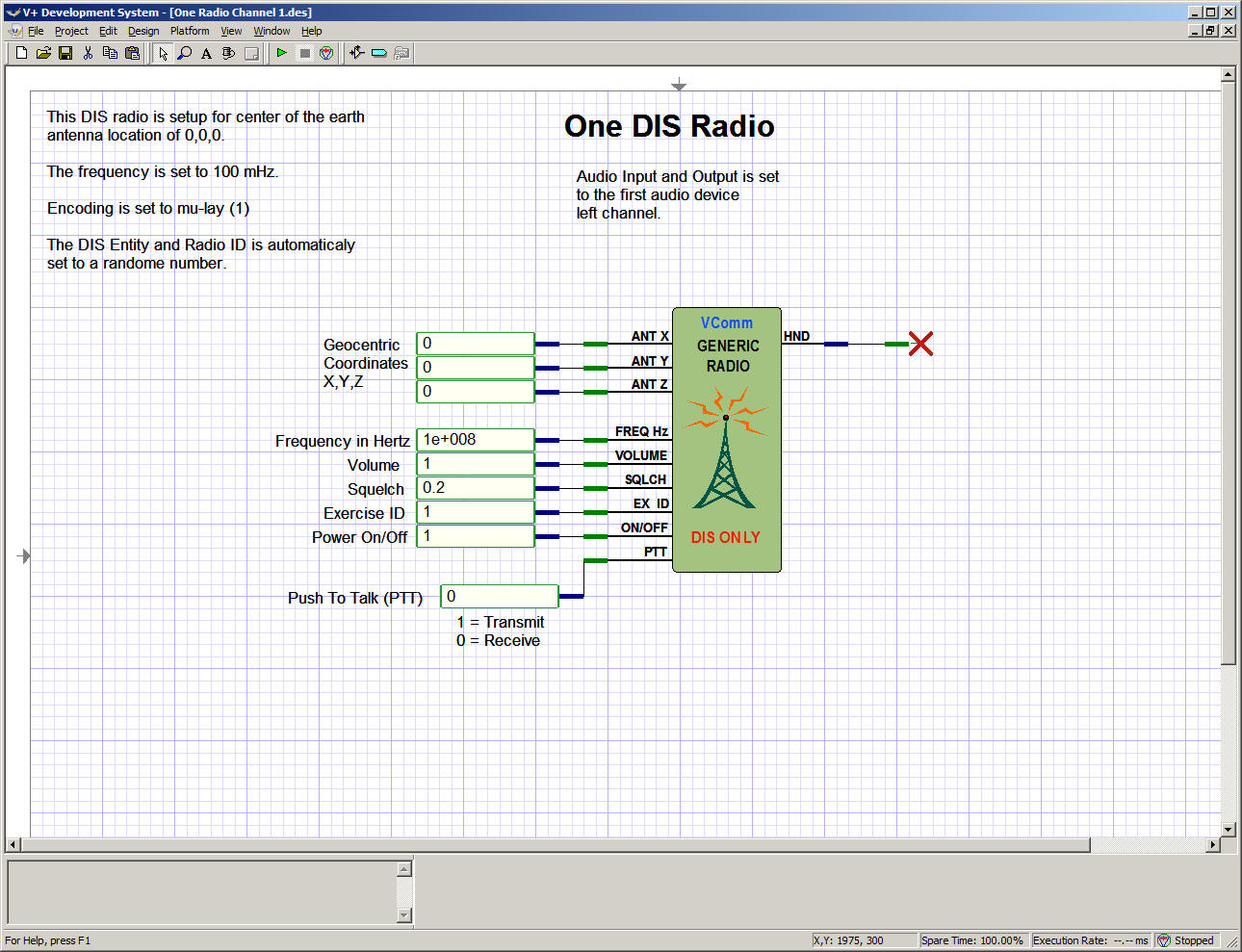Click the '1 = Transmit' note text

(501, 622)
